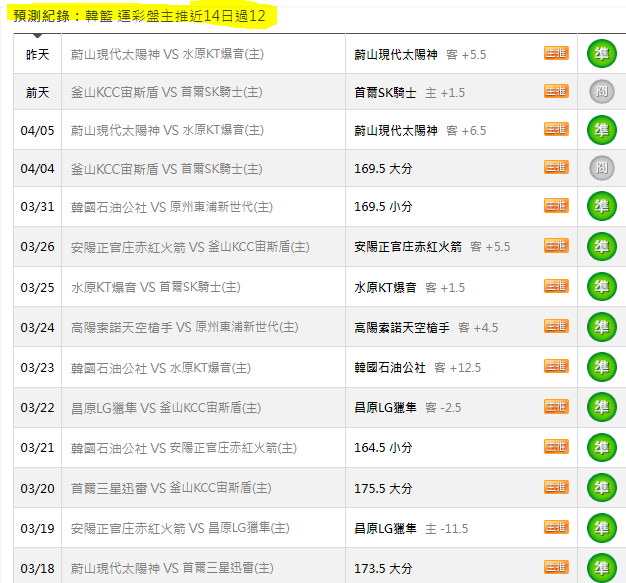This screenshot has height=583, width=626.
Task: Click the highlighted 預測紀錄 heading
Action: [x=140, y=16]
